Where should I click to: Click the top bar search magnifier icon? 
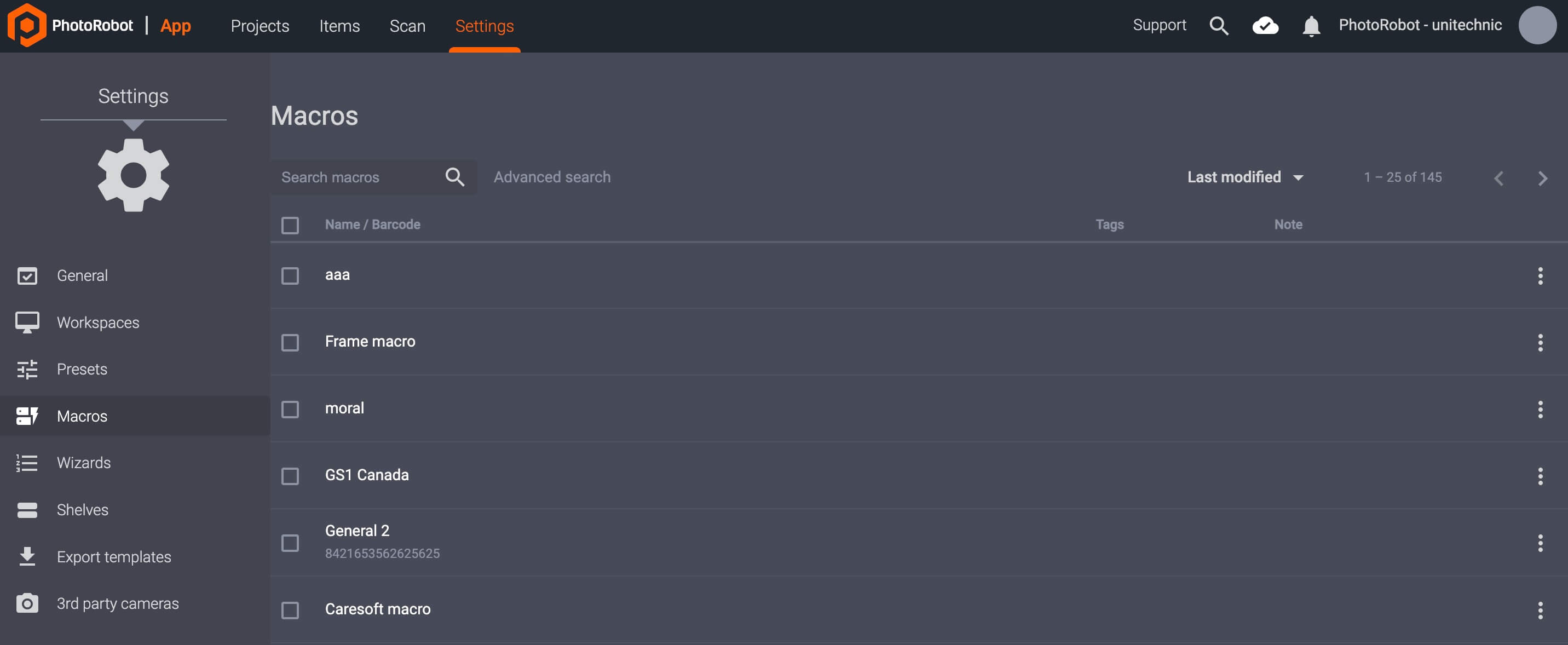click(x=1219, y=26)
